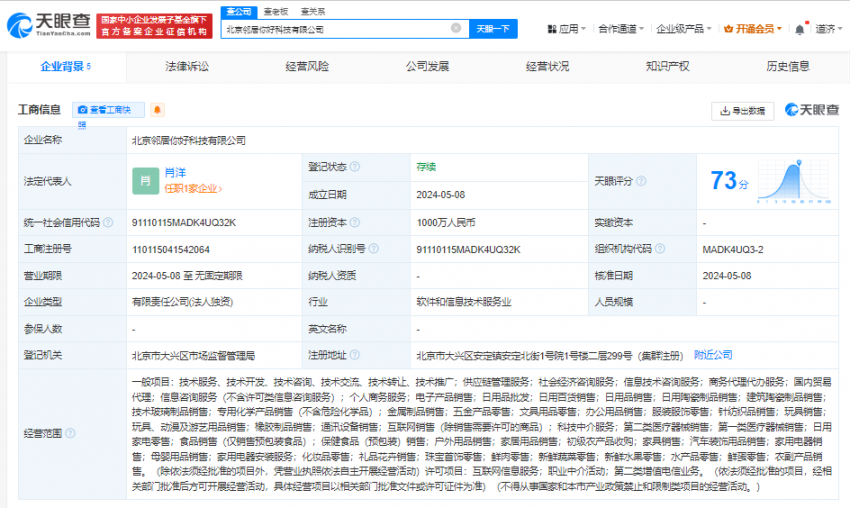Image resolution: width=850 pixels, height=508 pixels.
Task: Click help icon next to 登记状态
Action: [355, 167]
